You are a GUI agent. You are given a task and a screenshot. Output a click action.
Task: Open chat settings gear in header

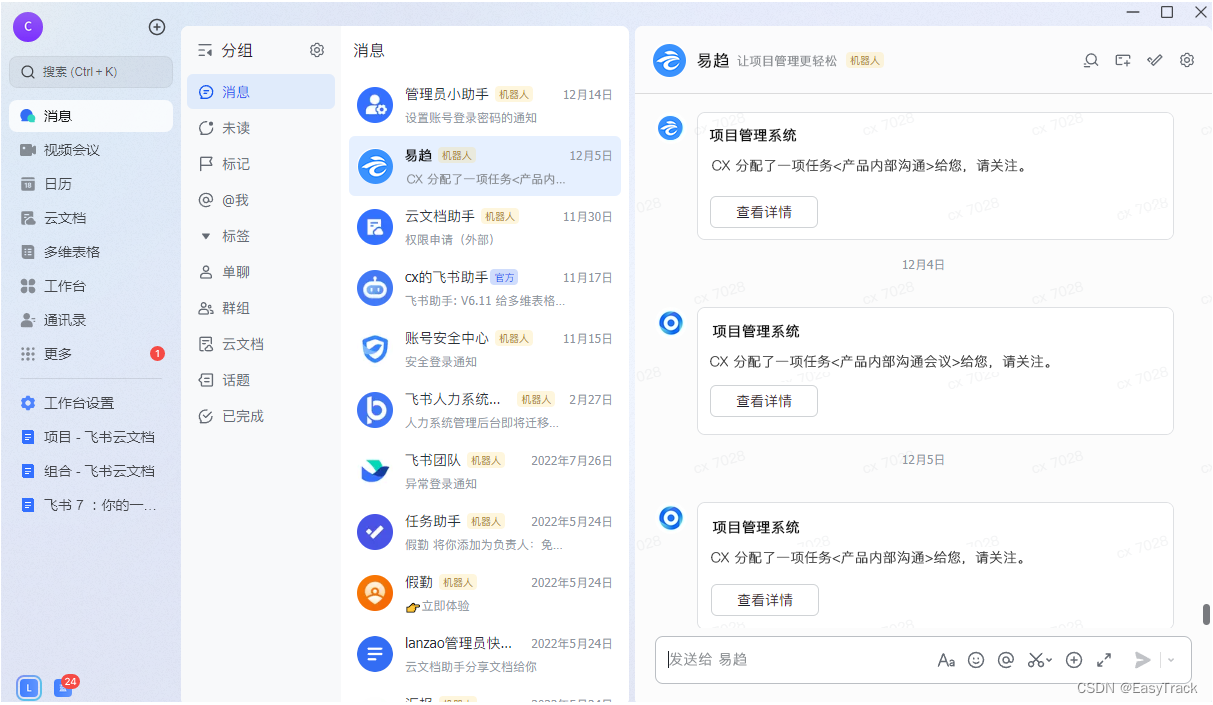click(1187, 60)
